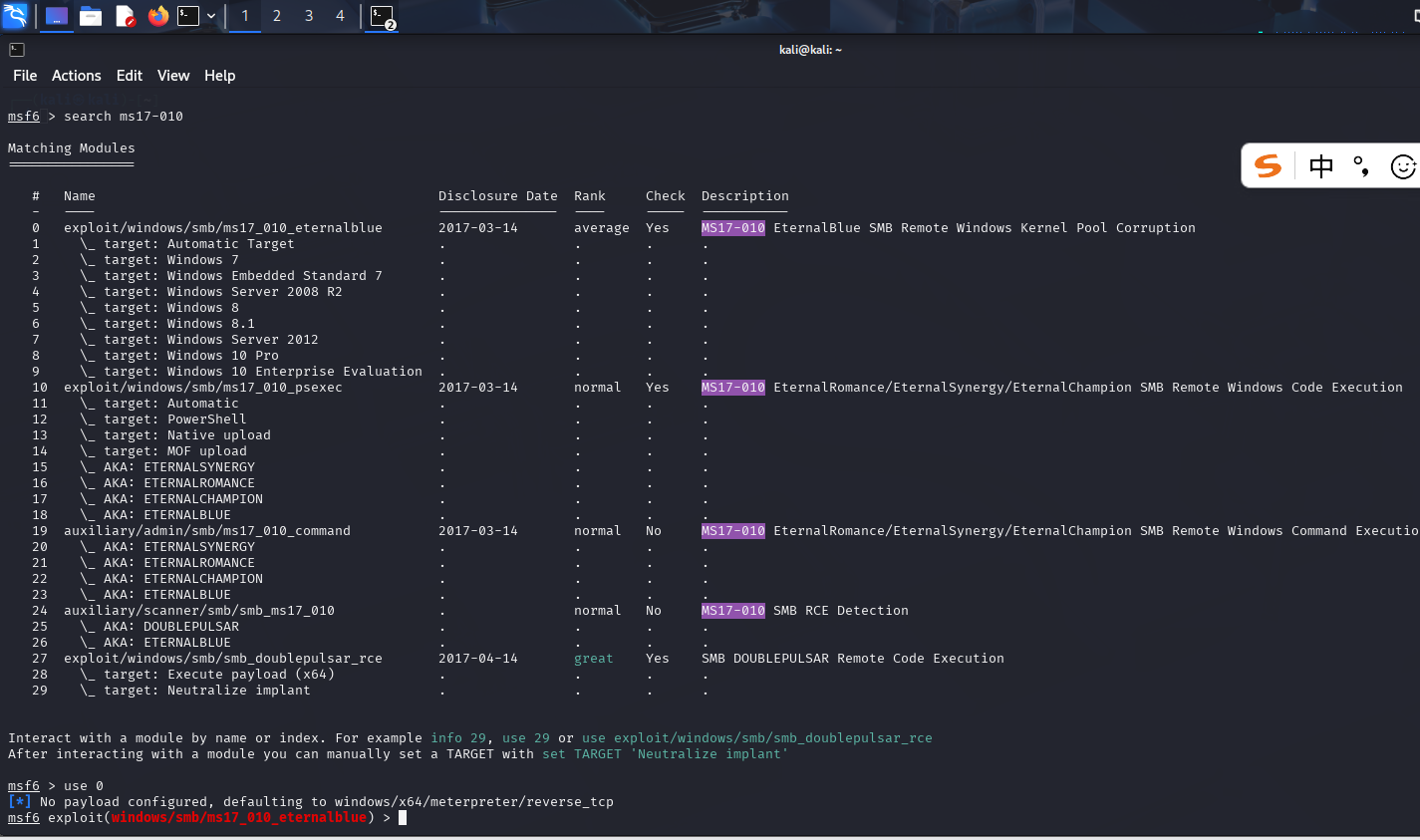The image size is (1420, 840).
Task: Click the ms17_010_eternalblue module name row
Action: point(223,228)
